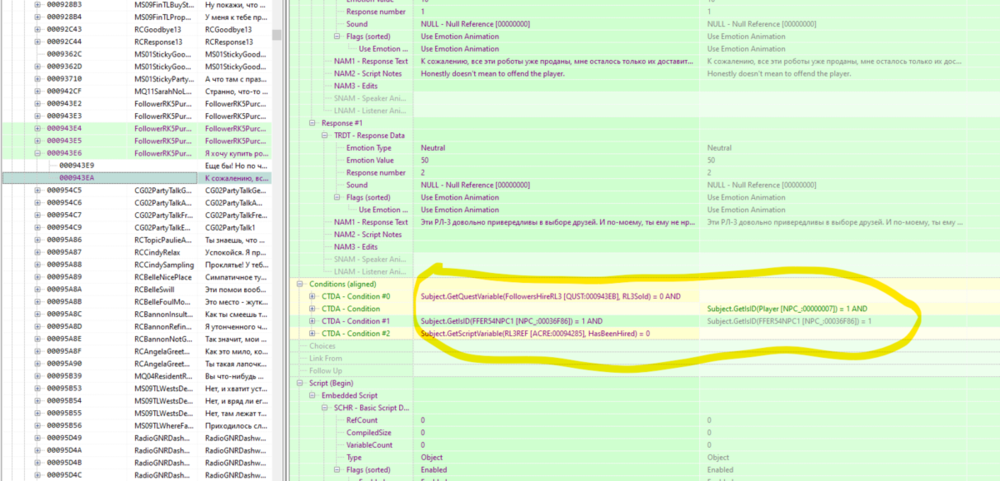The width and height of the screenshot is (1000, 481).
Task: Expand CTDA - Condition #2
Action: point(312,334)
